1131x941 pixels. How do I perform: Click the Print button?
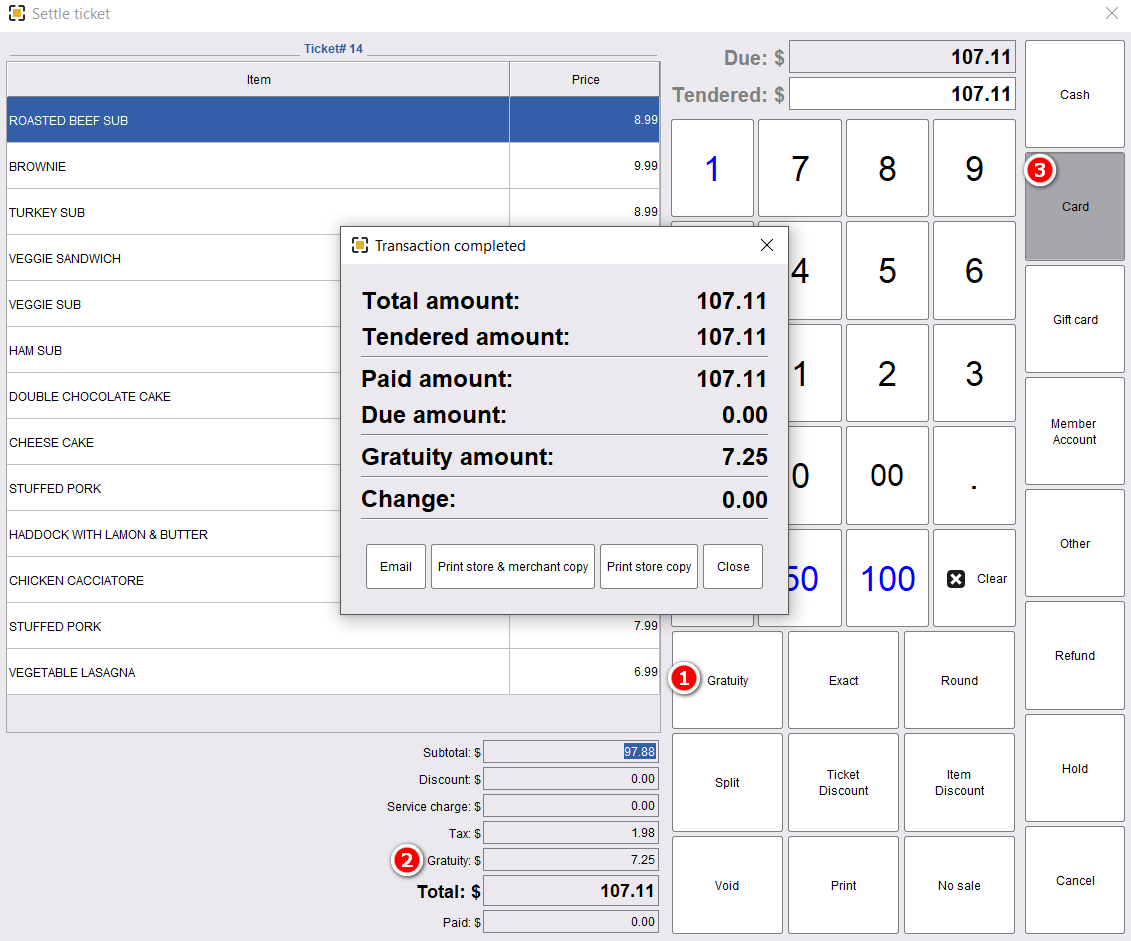[843, 885]
